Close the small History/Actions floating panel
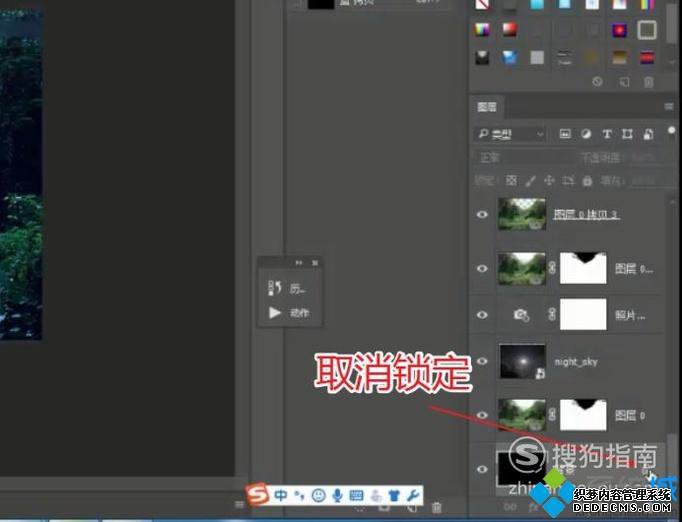 (x=315, y=263)
